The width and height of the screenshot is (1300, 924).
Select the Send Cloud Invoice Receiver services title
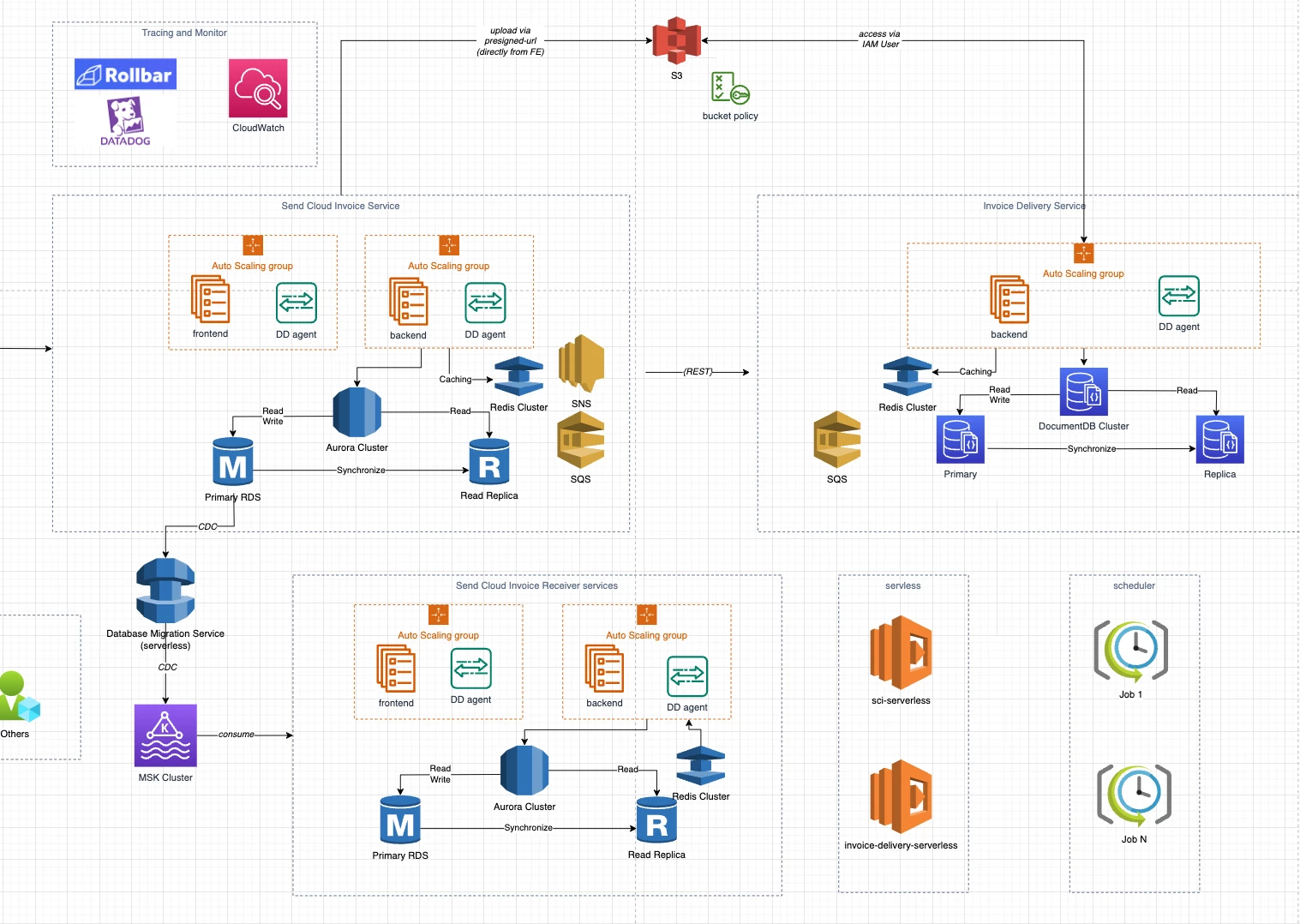pyautogui.click(x=536, y=585)
